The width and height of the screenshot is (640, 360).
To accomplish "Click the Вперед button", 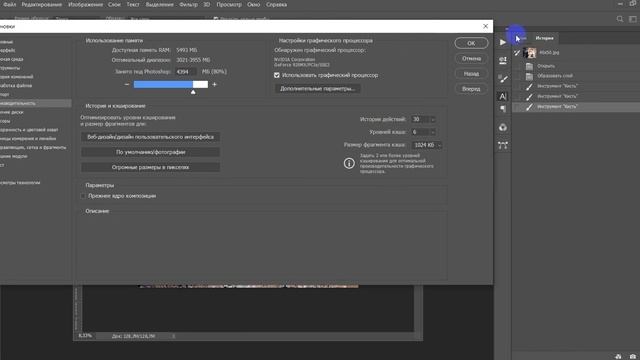I will coord(471,89).
